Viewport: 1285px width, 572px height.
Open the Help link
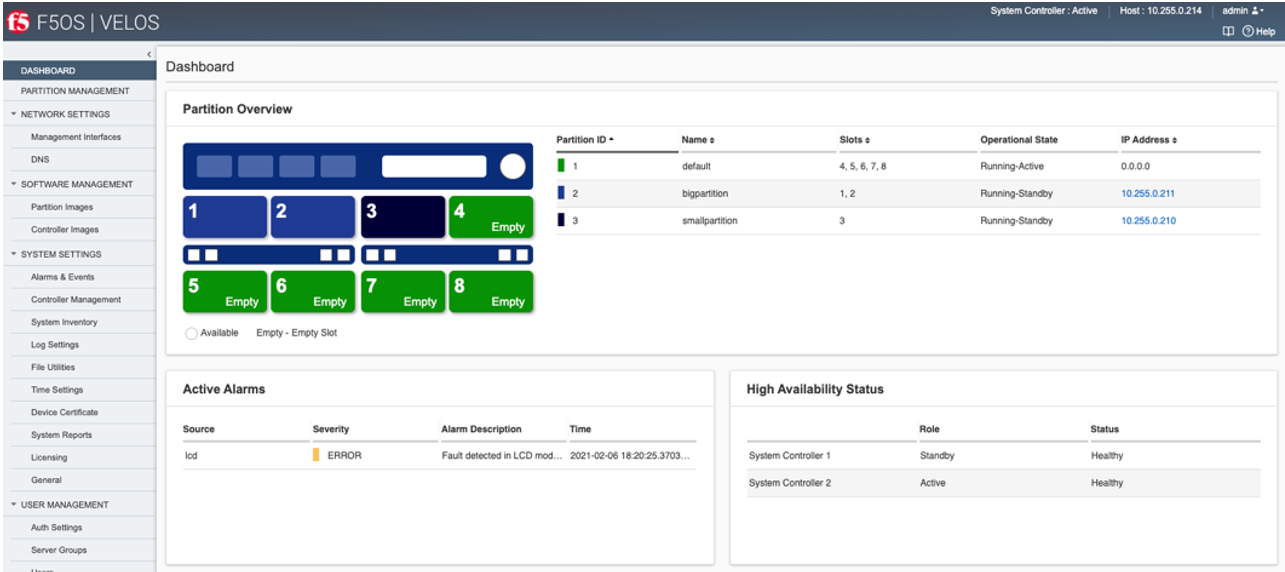point(1259,31)
